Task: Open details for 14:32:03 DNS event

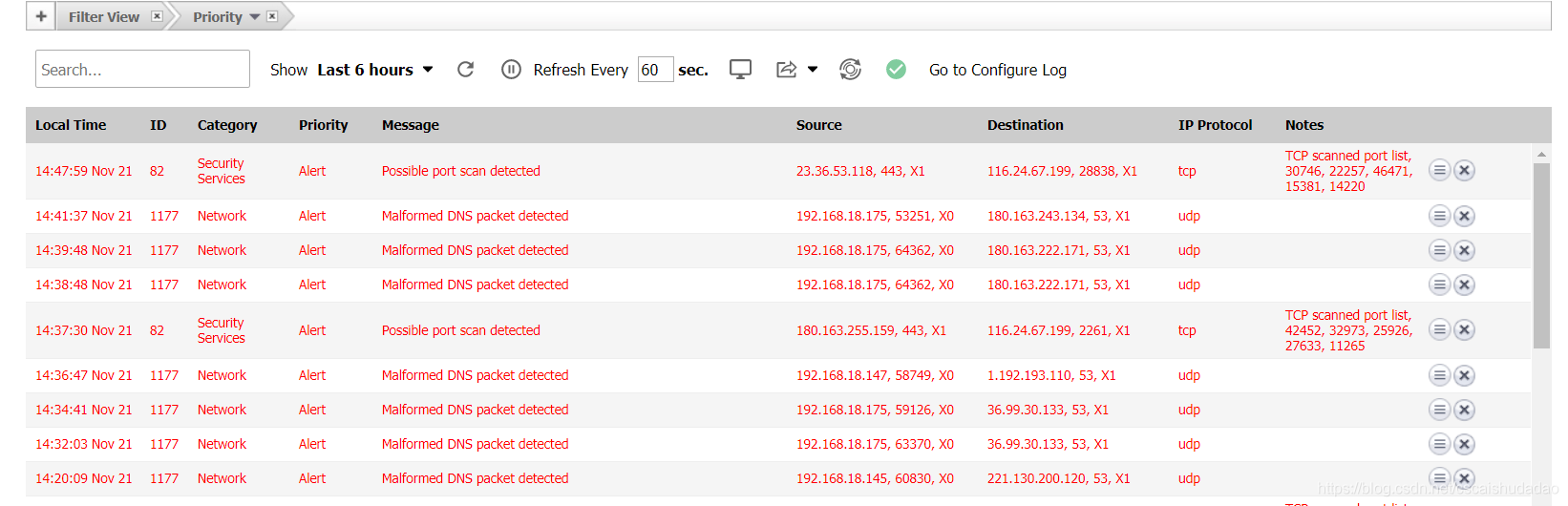Action: point(1439,444)
